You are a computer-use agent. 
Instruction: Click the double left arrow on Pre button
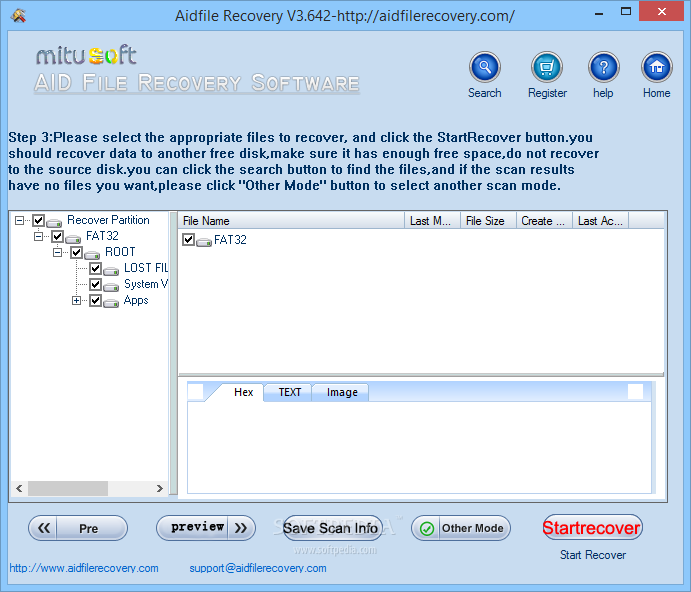pyautogui.click(x=44, y=528)
